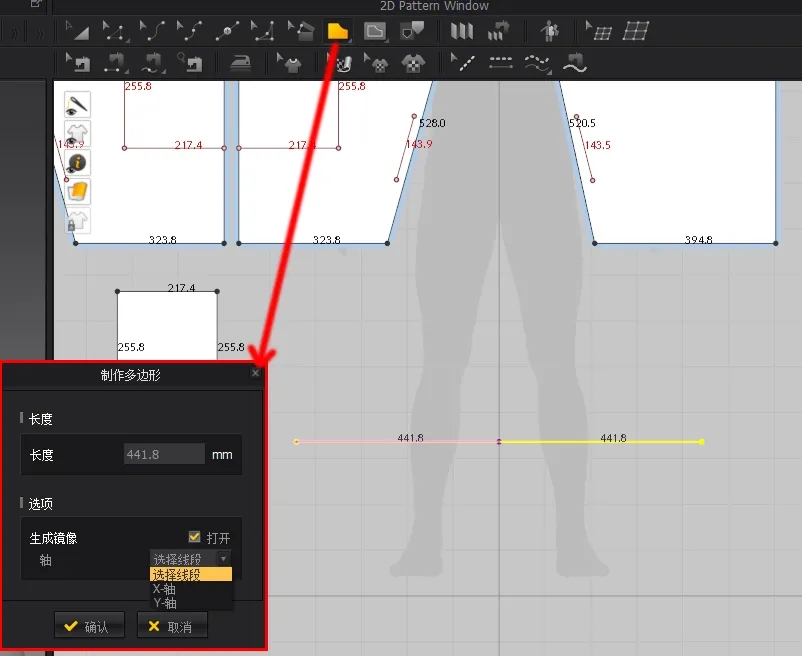Select the trace-to-pattern tool with stacked shapes
Screen dimensions: 802x656
pos(301,31)
